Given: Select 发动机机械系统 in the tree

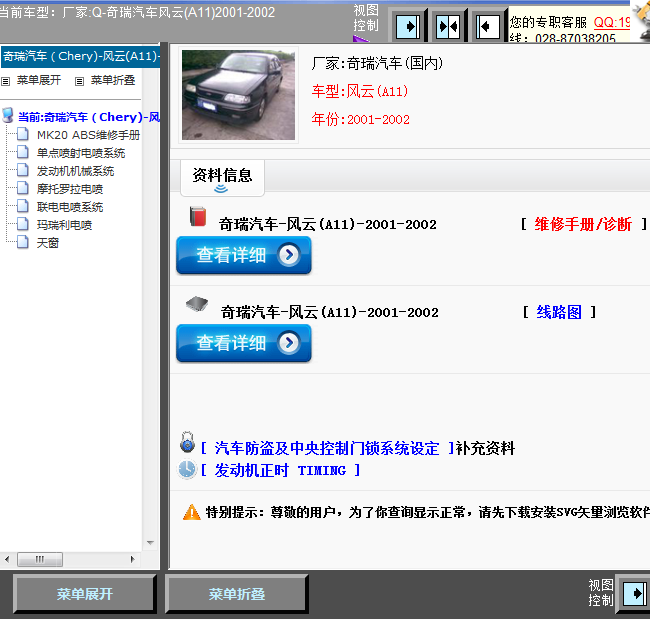Looking at the screenshot, I should point(75,171).
